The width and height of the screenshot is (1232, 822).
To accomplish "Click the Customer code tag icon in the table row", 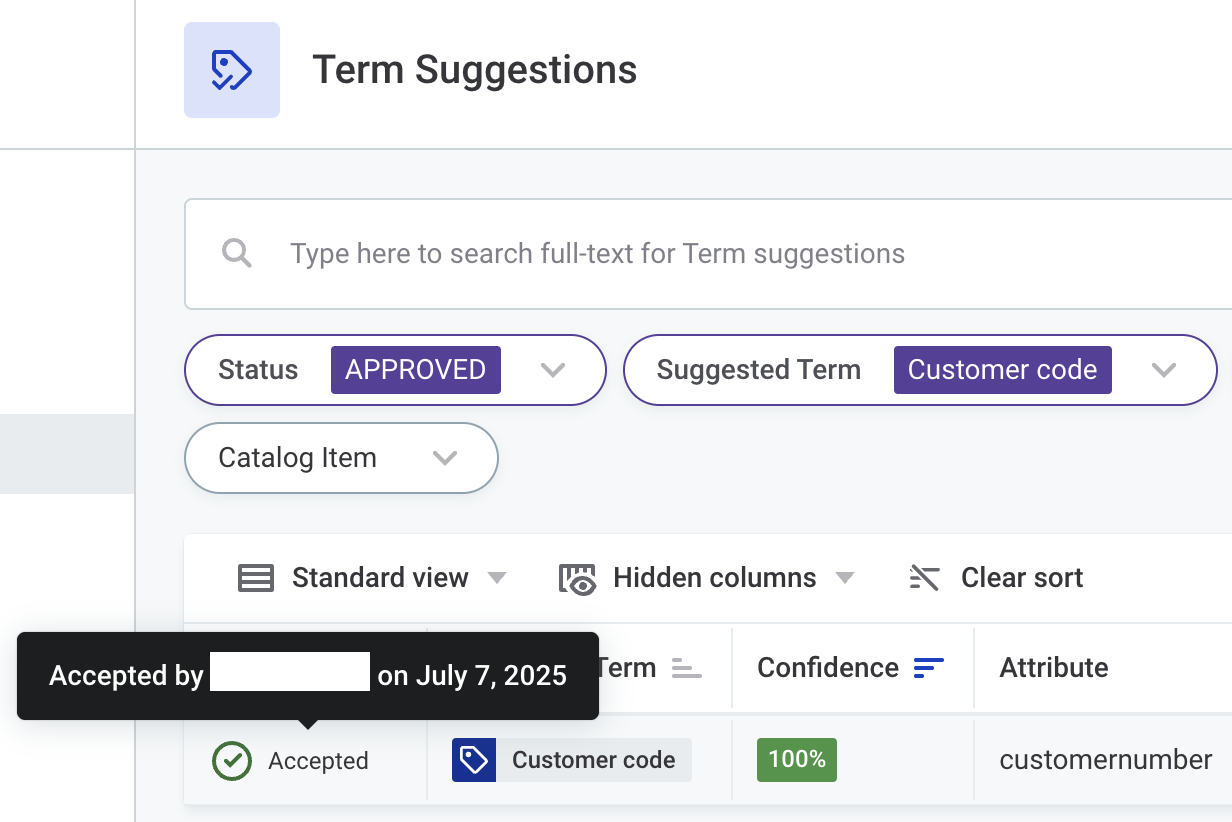I will click(x=473, y=760).
